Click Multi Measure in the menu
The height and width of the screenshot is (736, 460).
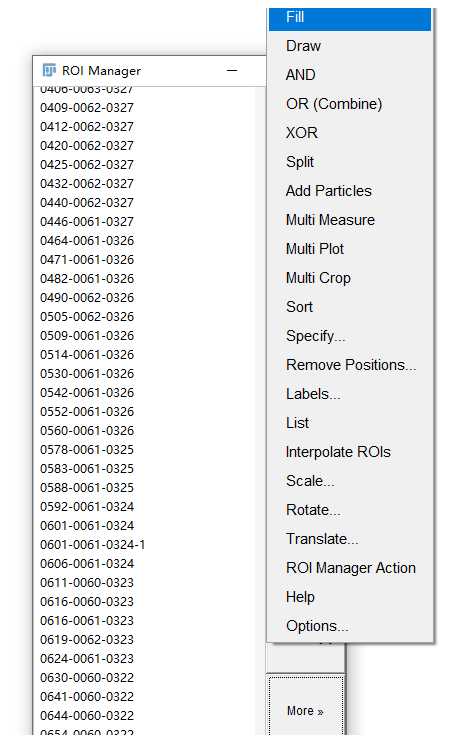click(x=350, y=220)
